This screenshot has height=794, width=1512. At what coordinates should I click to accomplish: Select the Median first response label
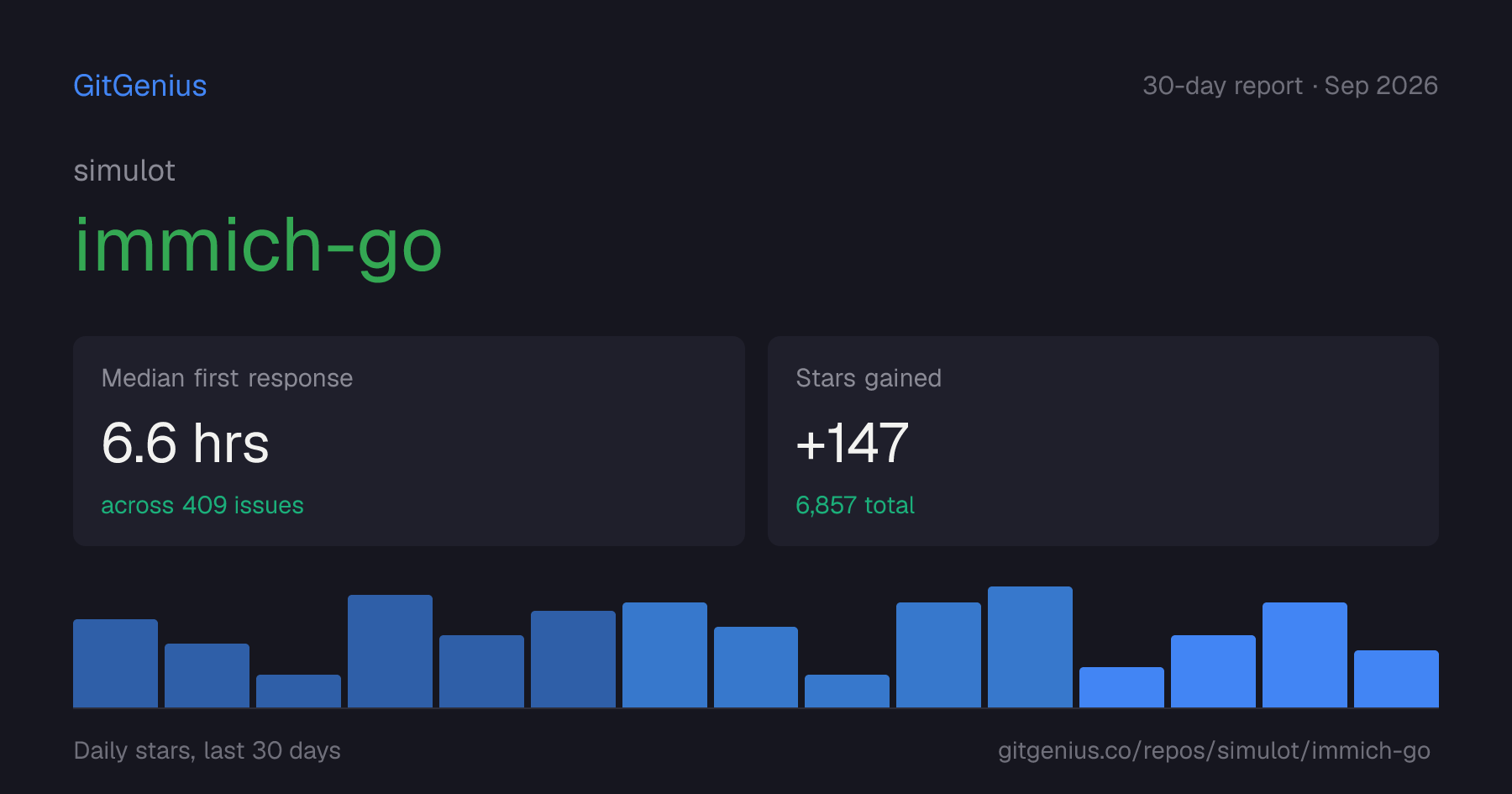[x=227, y=378]
